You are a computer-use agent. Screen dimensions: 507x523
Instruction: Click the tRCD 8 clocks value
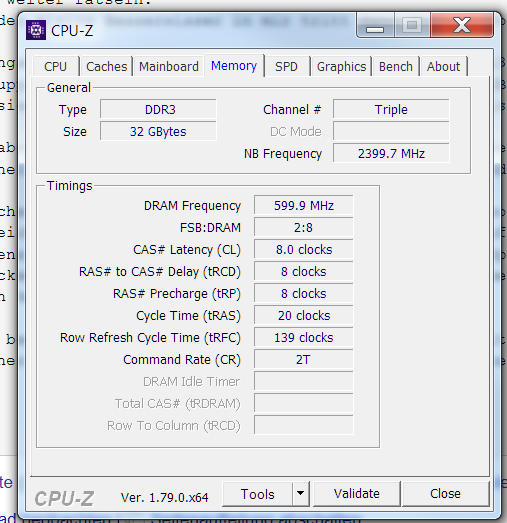(x=304, y=272)
